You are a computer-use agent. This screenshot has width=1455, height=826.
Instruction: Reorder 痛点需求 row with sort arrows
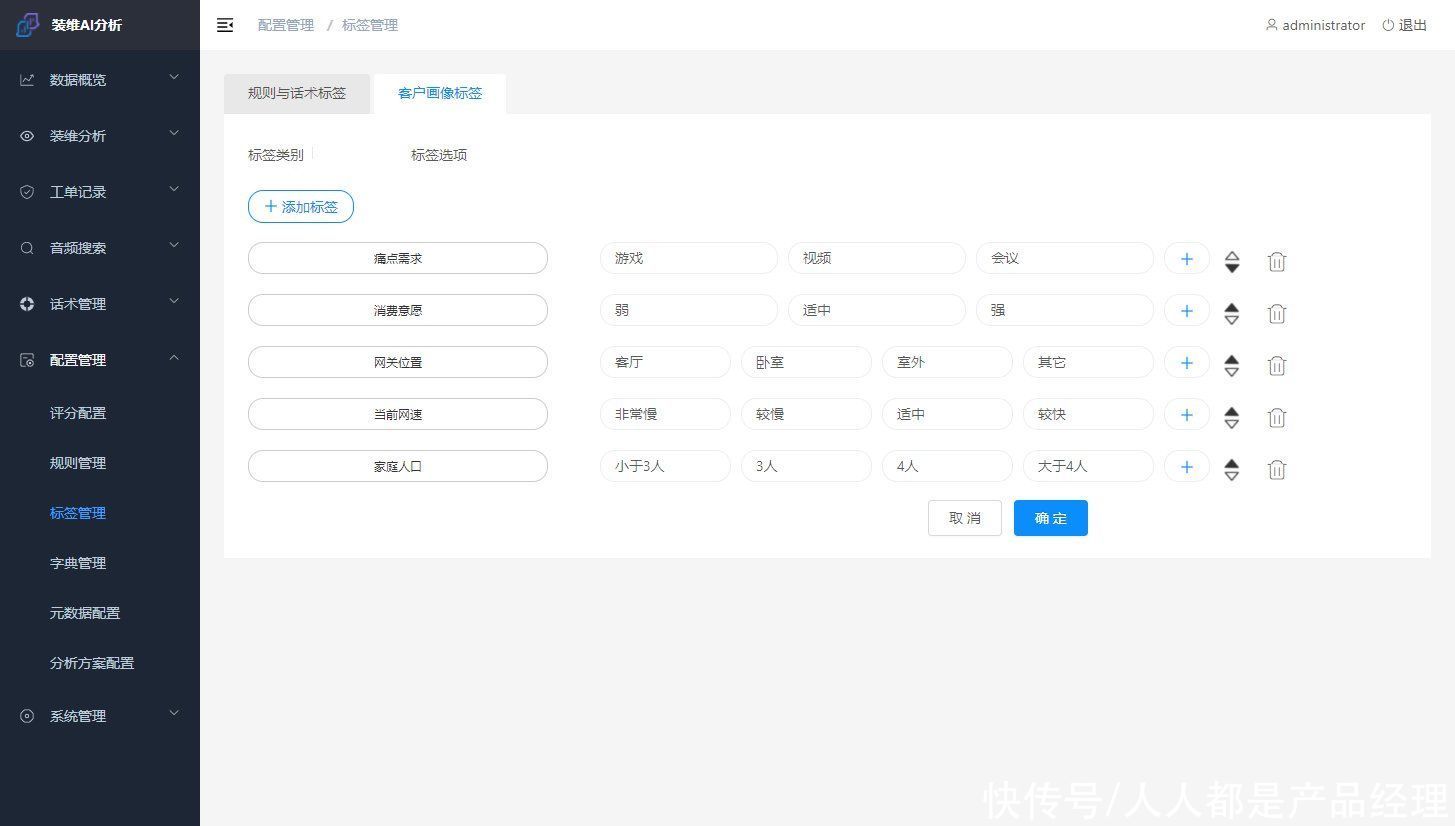click(1232, 261)
